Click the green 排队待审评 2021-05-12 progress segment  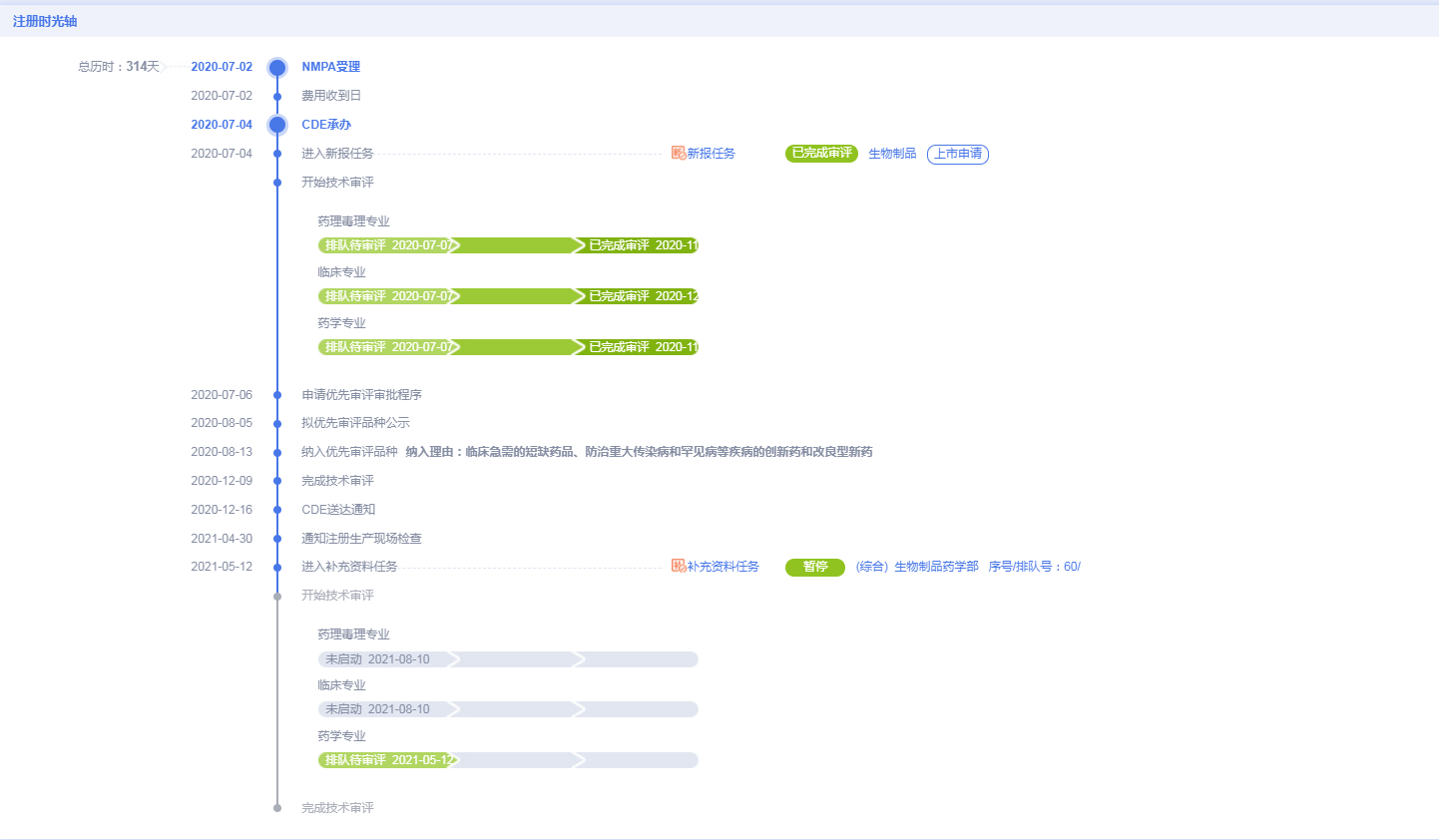click(x=384, y=759)
